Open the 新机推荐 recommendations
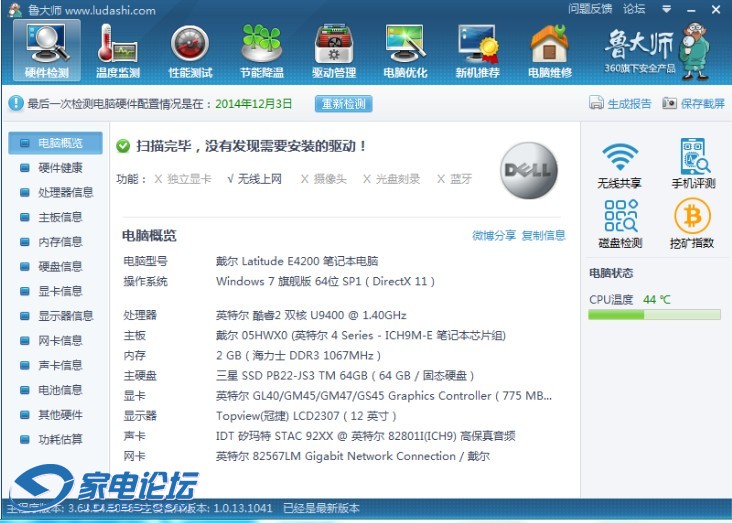 pyautogui.click(x=478, y=50)
